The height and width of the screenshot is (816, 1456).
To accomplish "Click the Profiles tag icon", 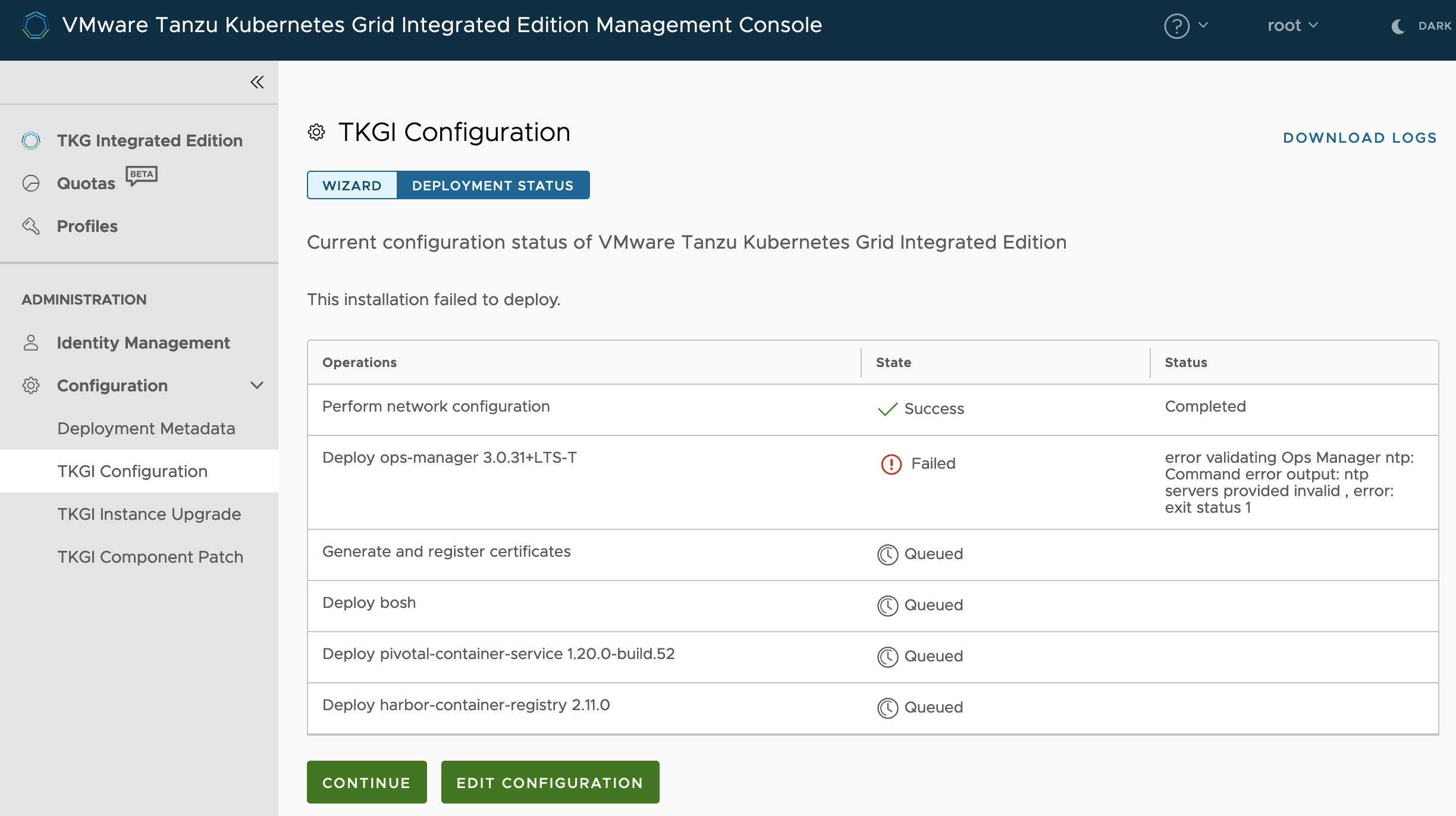I will (31, 226).
